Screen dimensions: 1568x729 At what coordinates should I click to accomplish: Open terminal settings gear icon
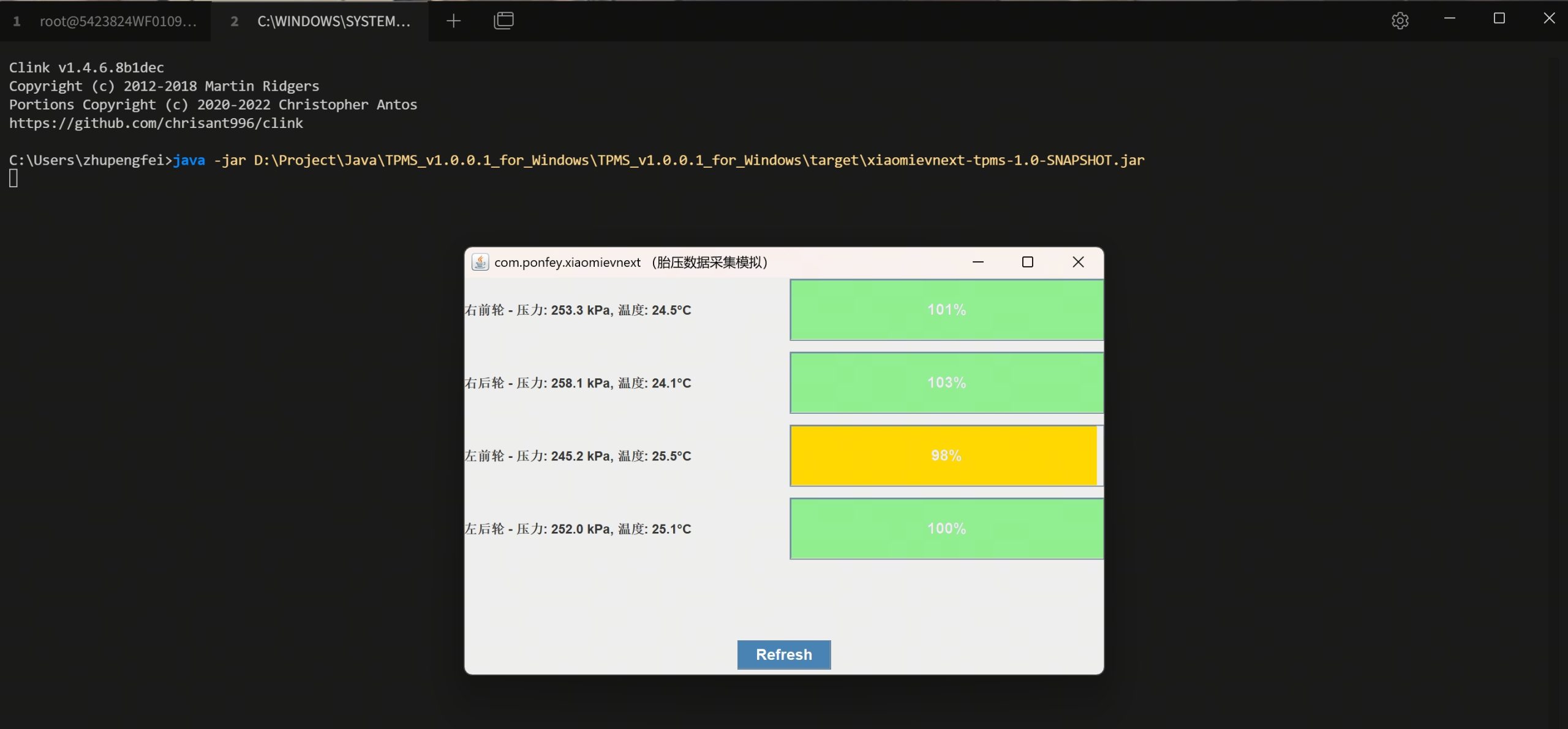pyautogui.click(x=1400, y=21)
